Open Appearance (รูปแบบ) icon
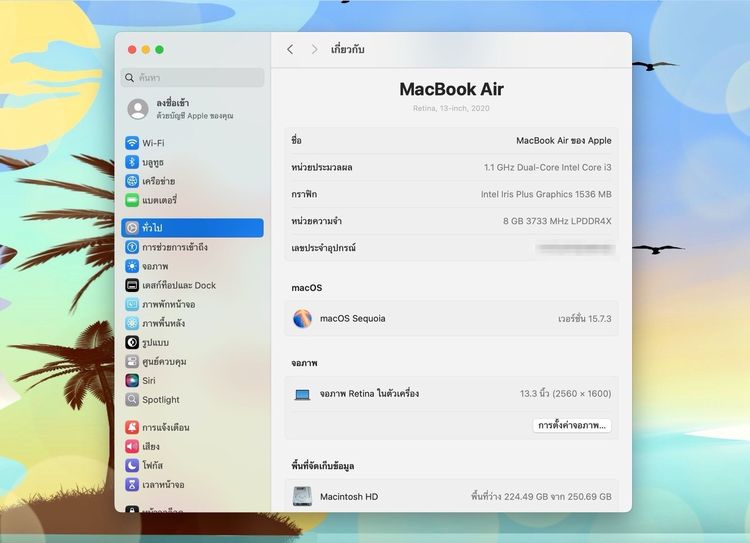This screenshot has width=750, height=543. pyautogui.click(x=132, y=342)
